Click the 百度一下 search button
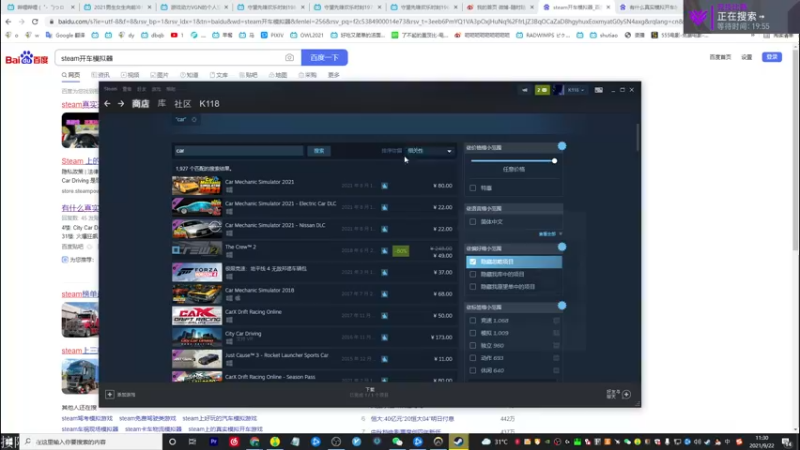Screen dimensions: 800x450 tap(324, 58)
